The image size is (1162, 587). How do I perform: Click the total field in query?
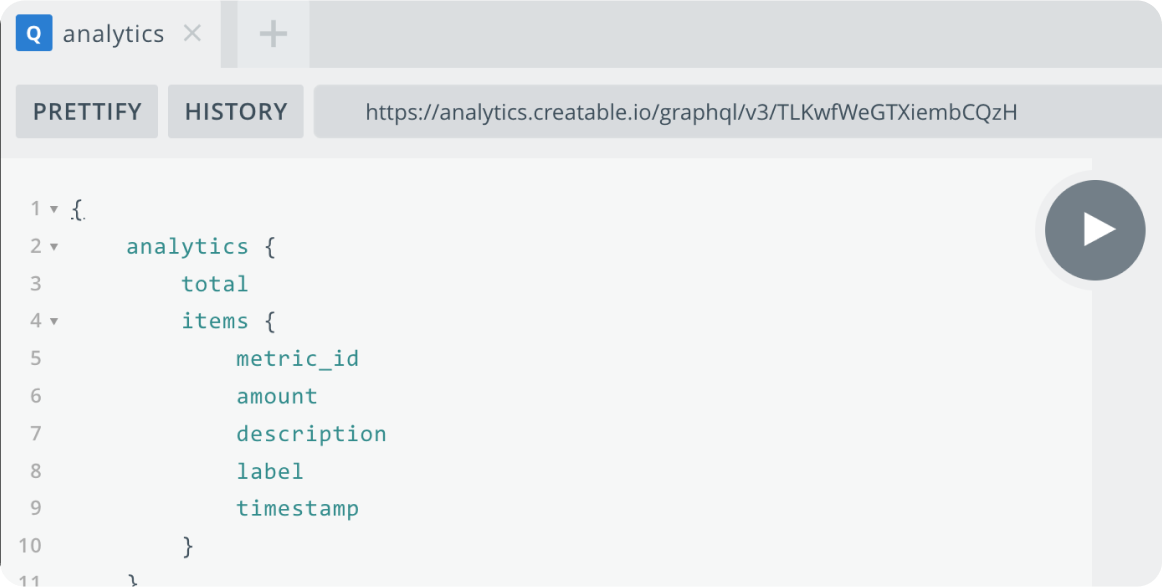[215, 284]
